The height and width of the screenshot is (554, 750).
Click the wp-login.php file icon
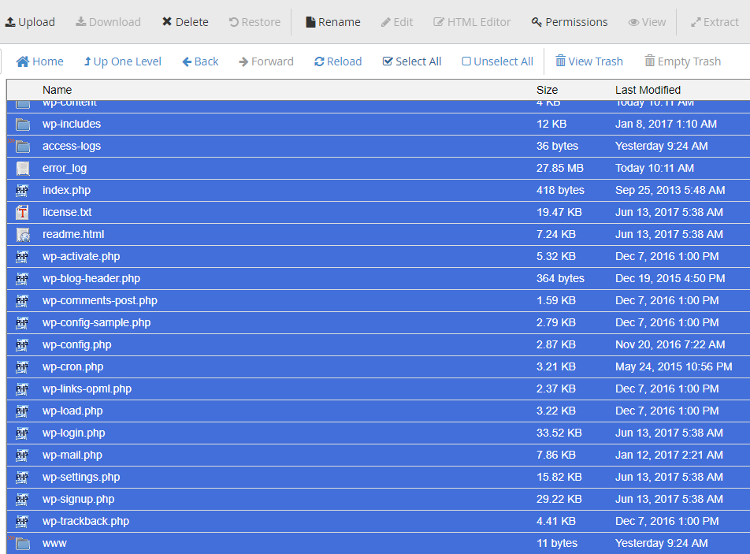pos(22,433)
